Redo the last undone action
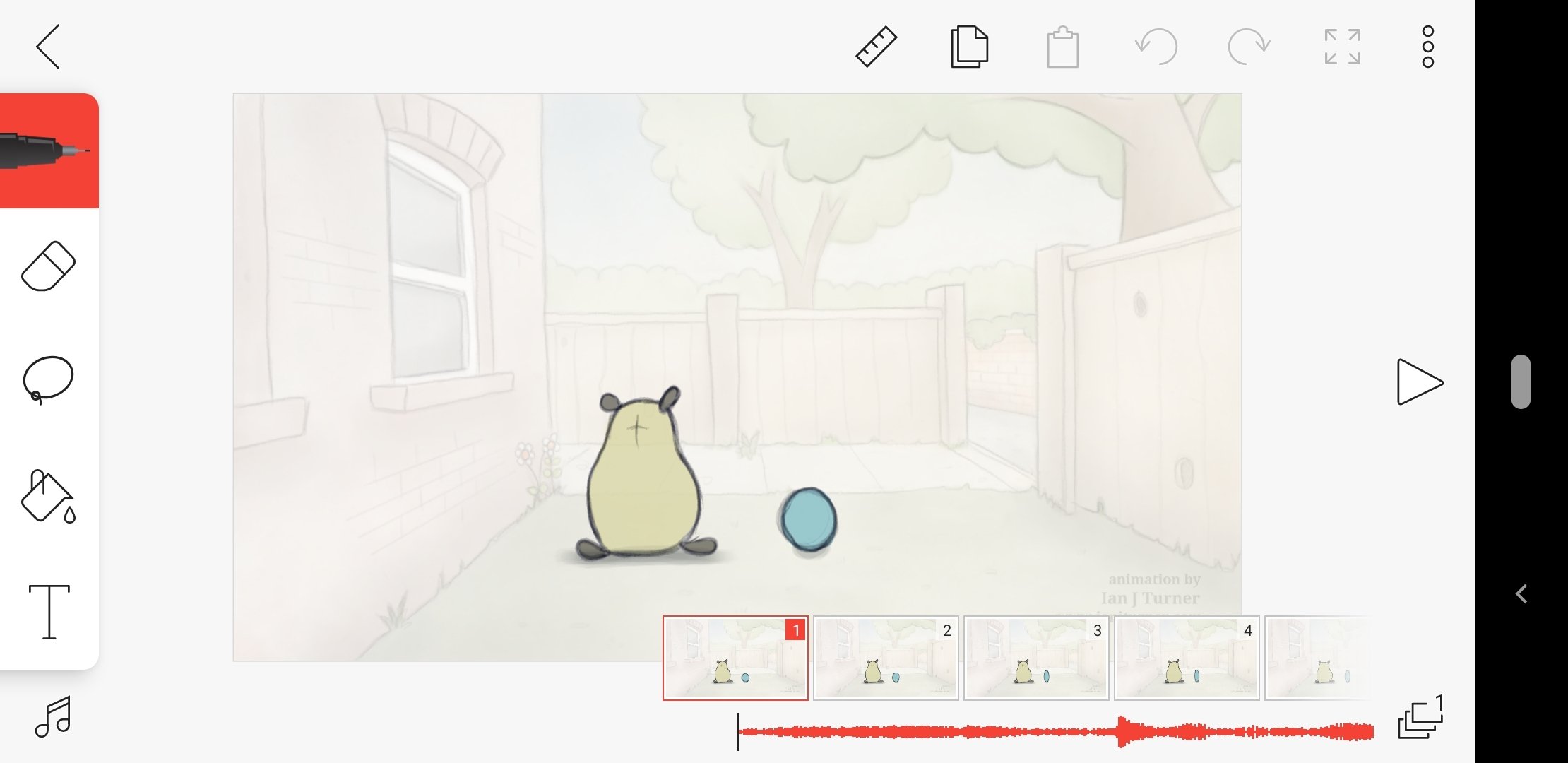This screenshot has height=763, width=1568. click(1249, 47)
